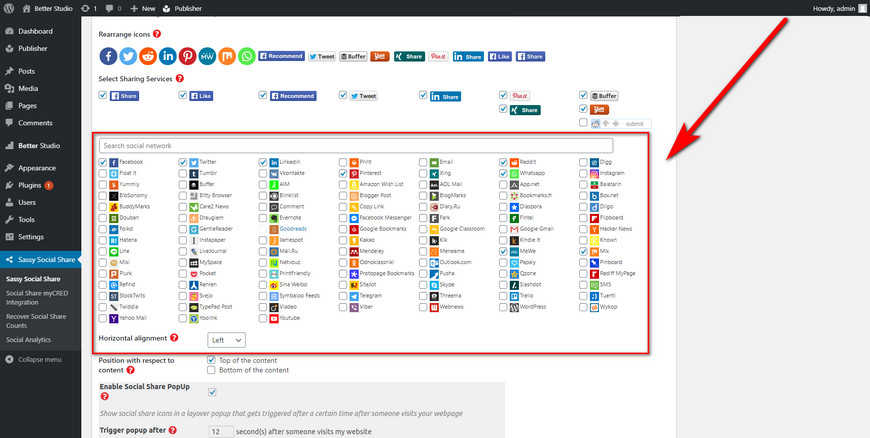870x438 pixels.
Task: Open the updates indicator in admin bar
Action: tap(88, 8)
